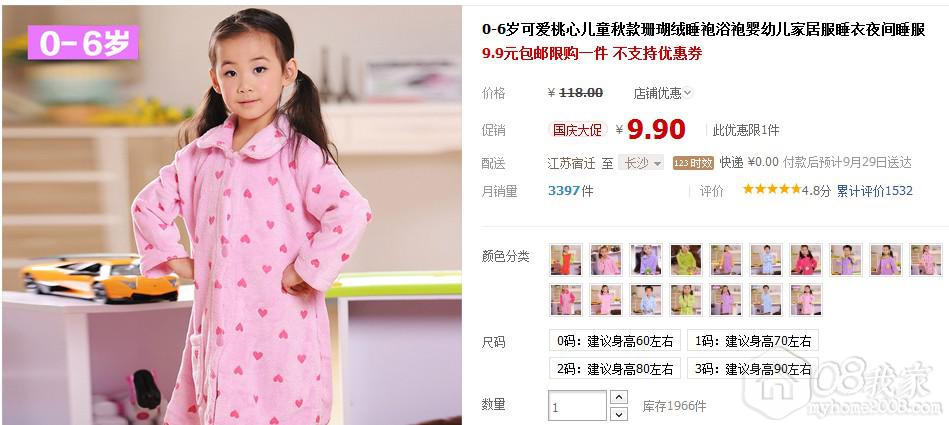Choose last thumbnail in second color row
This screenshot has width=949, height=425.
tap(806, 299)
